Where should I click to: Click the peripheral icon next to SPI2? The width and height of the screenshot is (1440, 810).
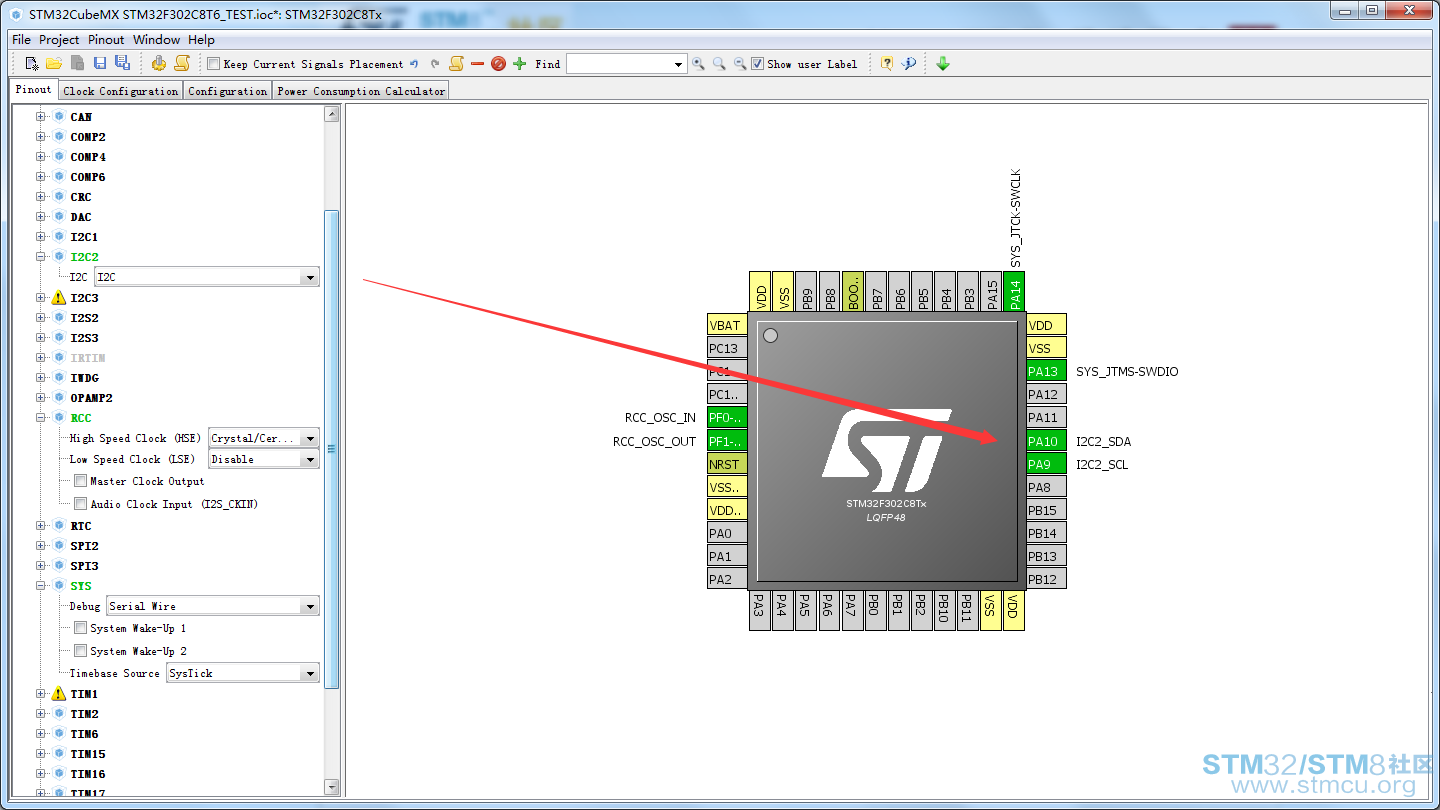tap(59, 546)
